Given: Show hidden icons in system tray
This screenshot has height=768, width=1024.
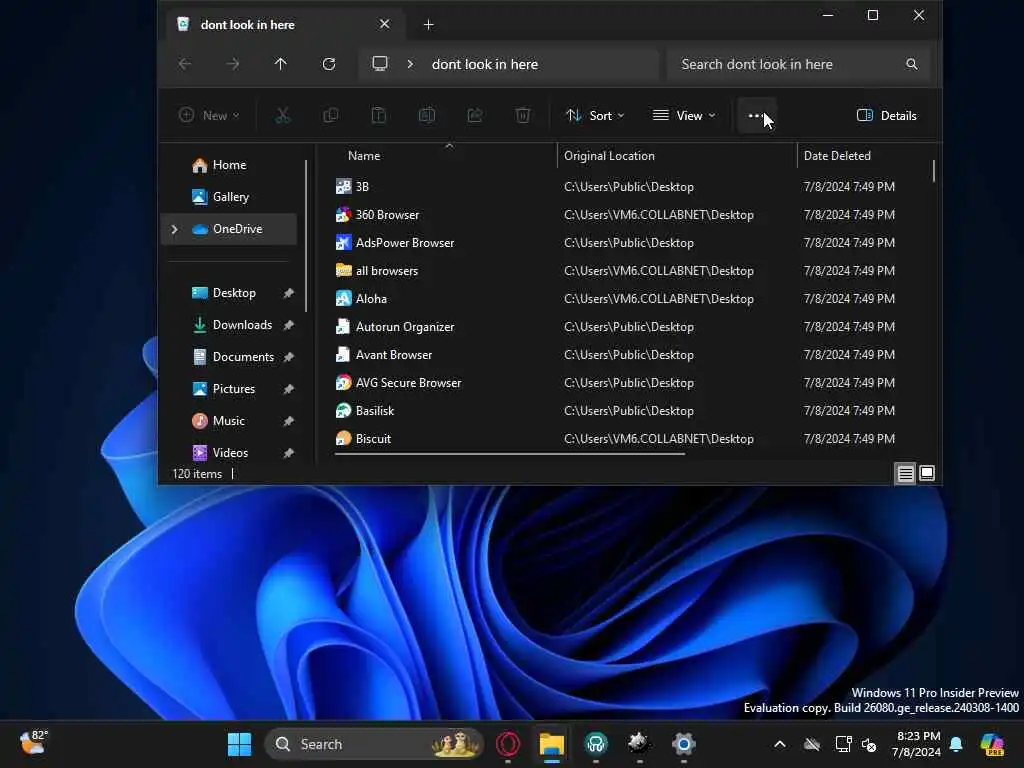Looking at the screenshot, I should [780, 744].
